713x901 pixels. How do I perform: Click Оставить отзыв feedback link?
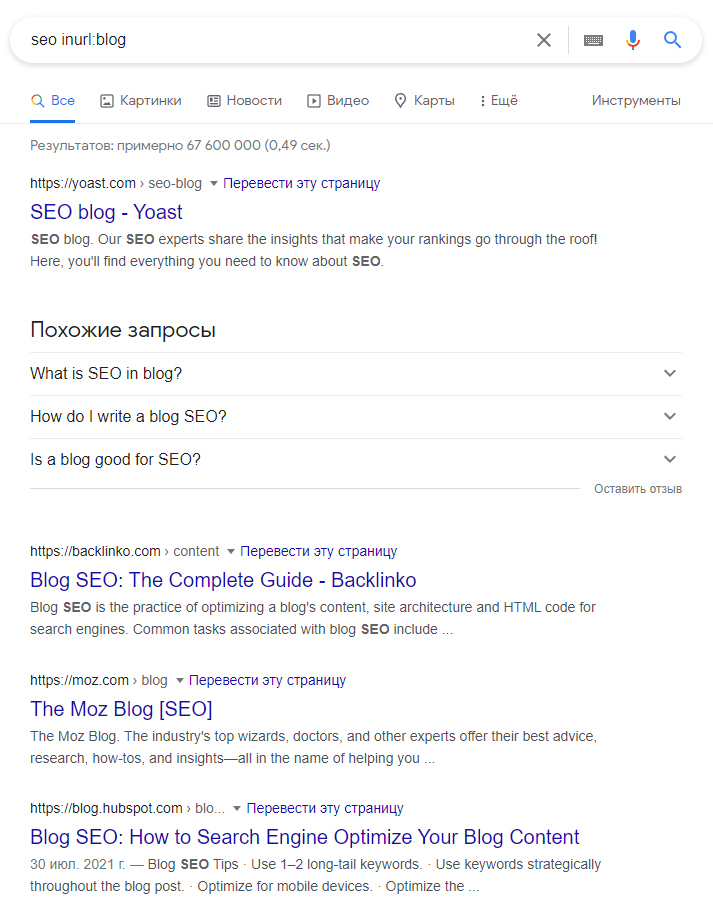638,489
